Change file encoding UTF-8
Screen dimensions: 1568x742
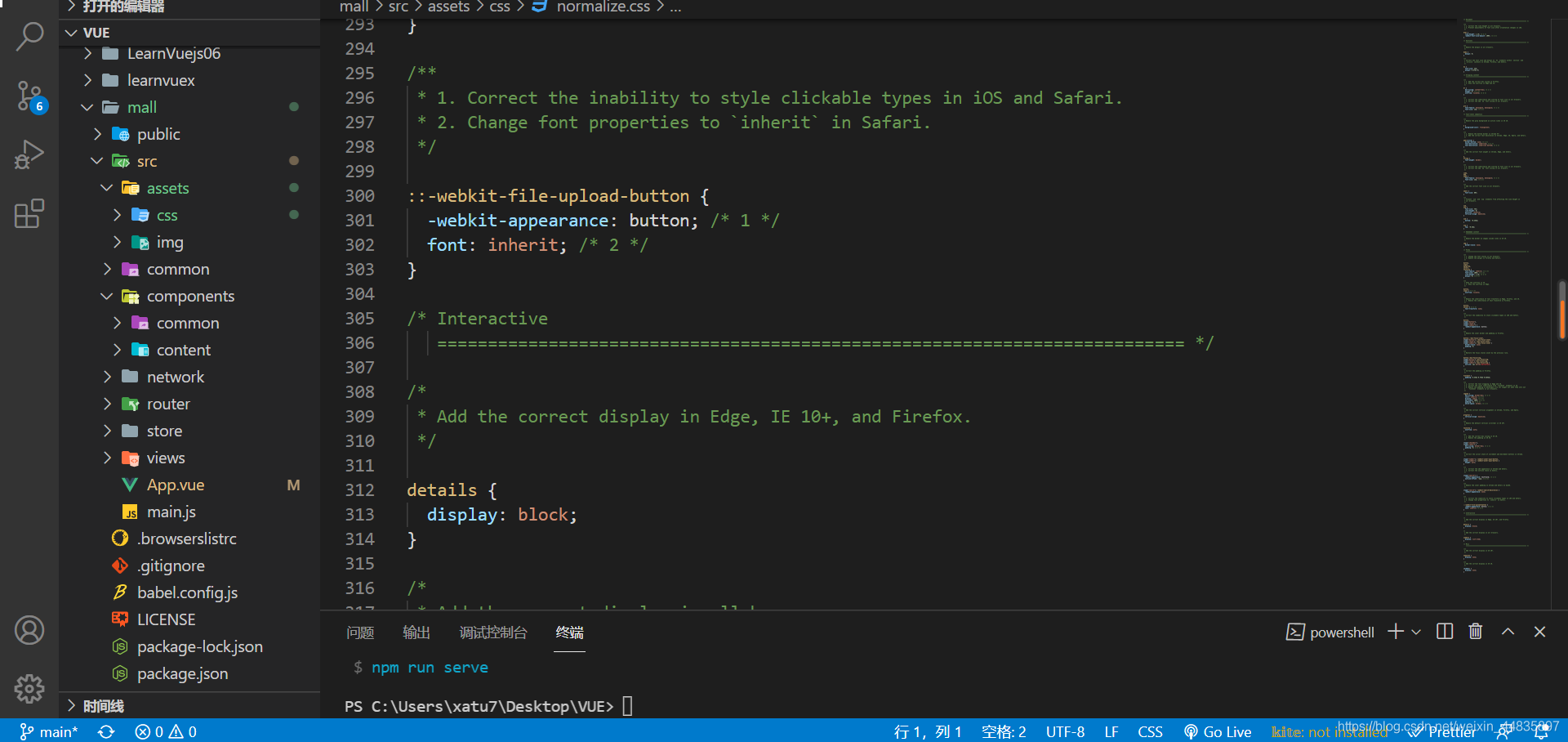point(1065,731)
